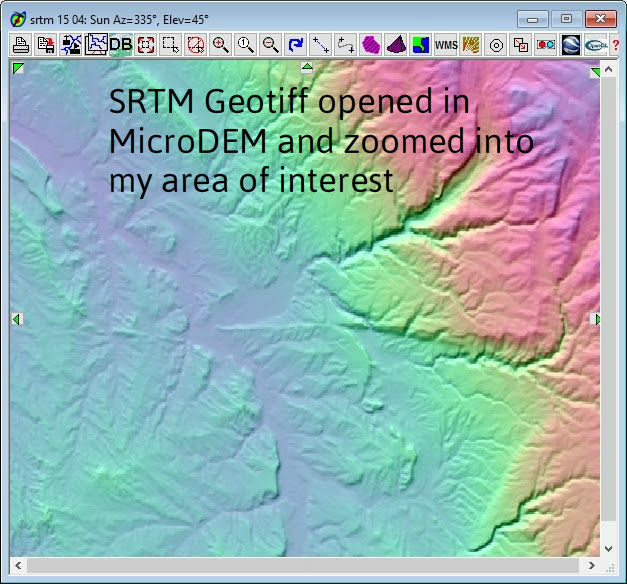The width and height of the screenshot is (627, 584).
Task: Open the WMS map service button
Action: pos(446,45)
